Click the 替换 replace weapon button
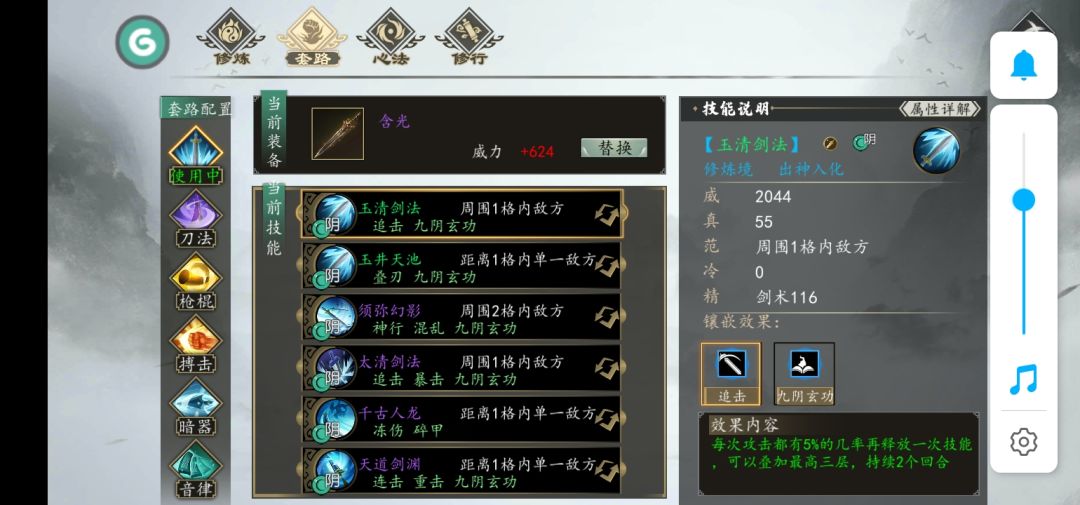 [614, 147]
